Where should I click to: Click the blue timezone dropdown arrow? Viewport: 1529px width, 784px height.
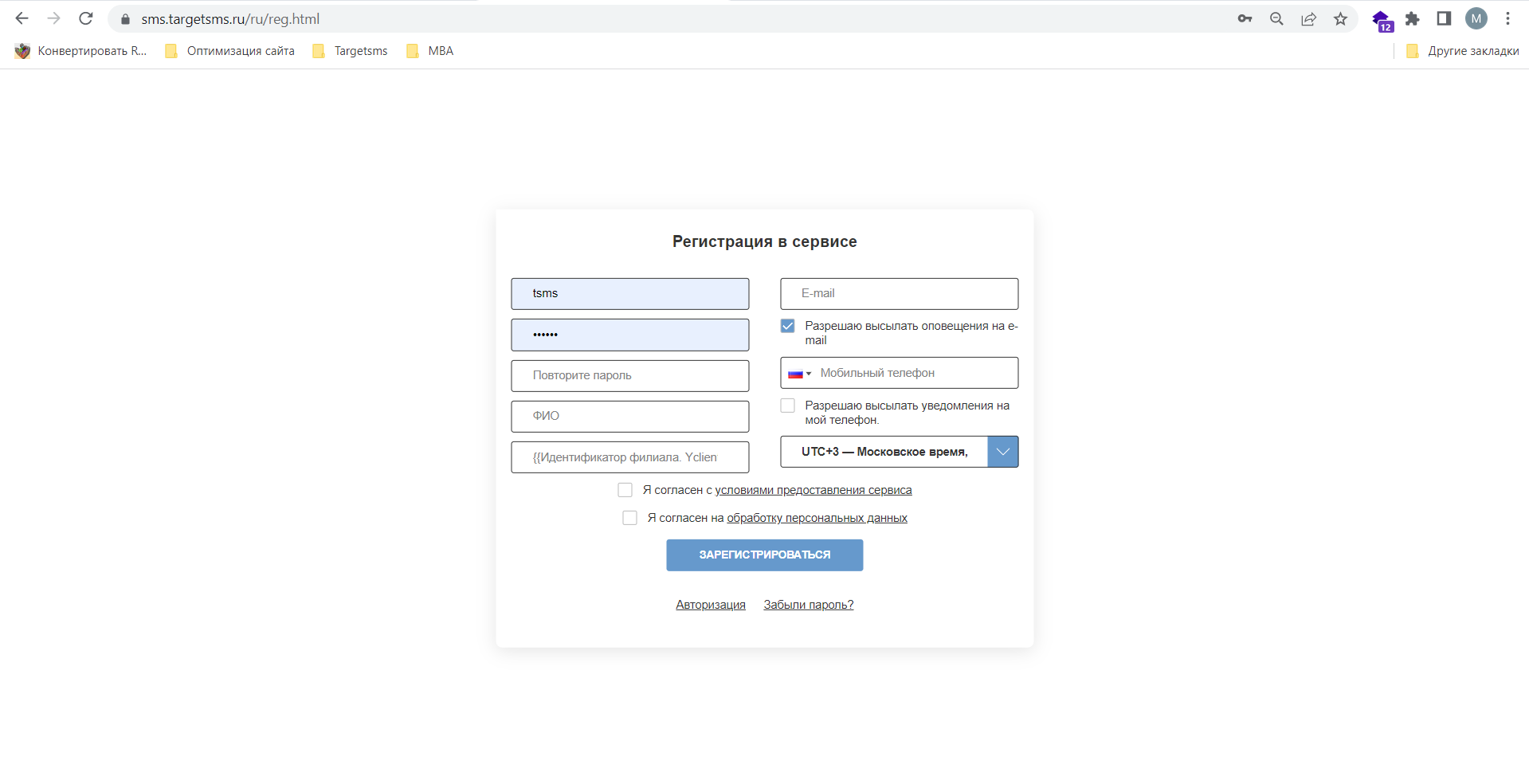click(x=1003, y=452)
